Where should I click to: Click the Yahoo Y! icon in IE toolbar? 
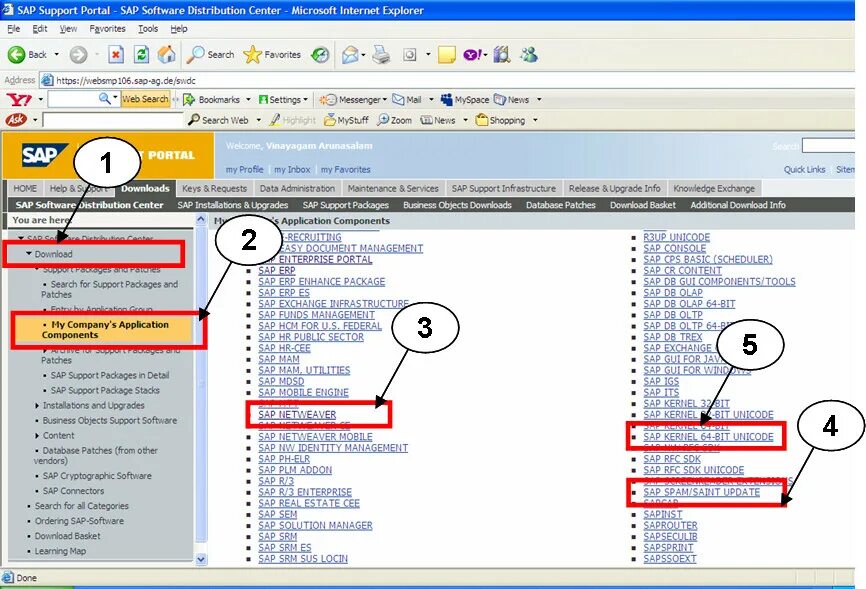coord(473,55)
